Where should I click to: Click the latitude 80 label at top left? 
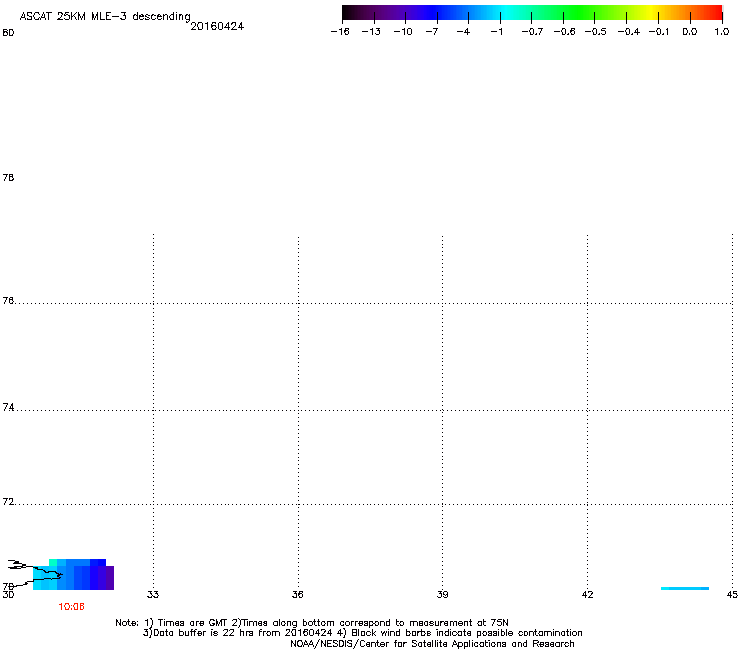click(8, 33)
